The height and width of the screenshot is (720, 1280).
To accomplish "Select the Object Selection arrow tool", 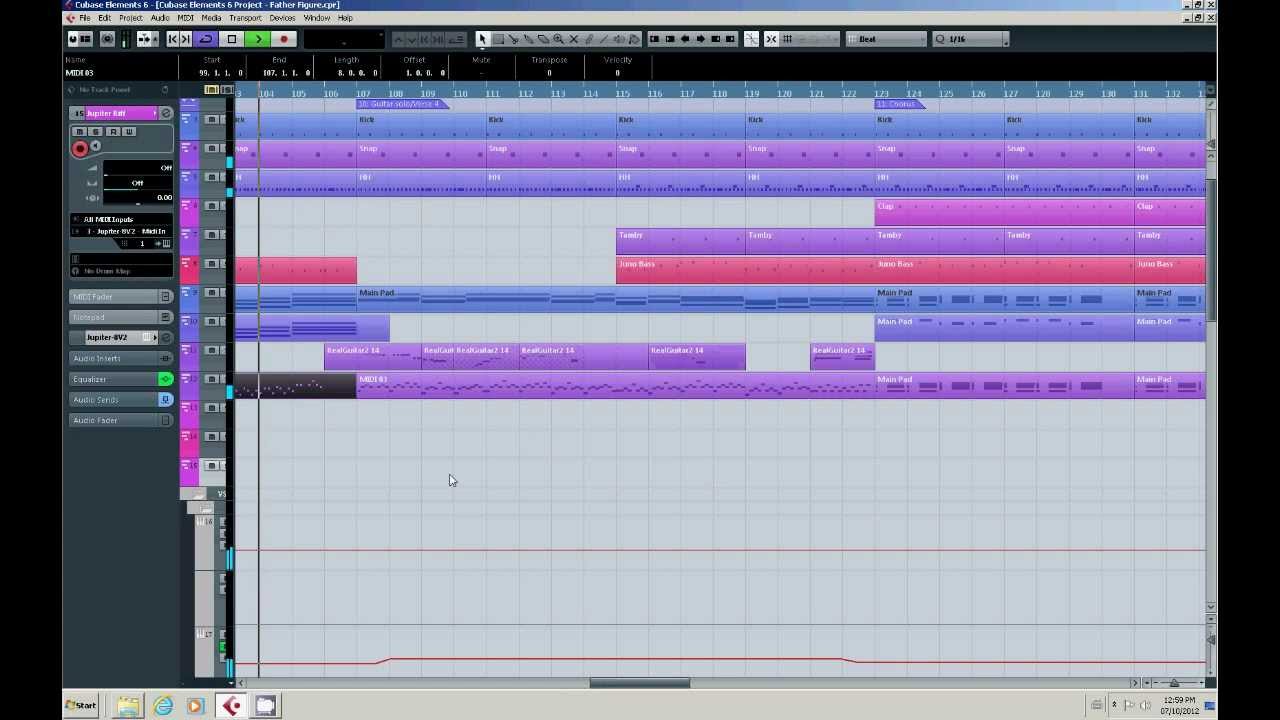I will 482,39.
